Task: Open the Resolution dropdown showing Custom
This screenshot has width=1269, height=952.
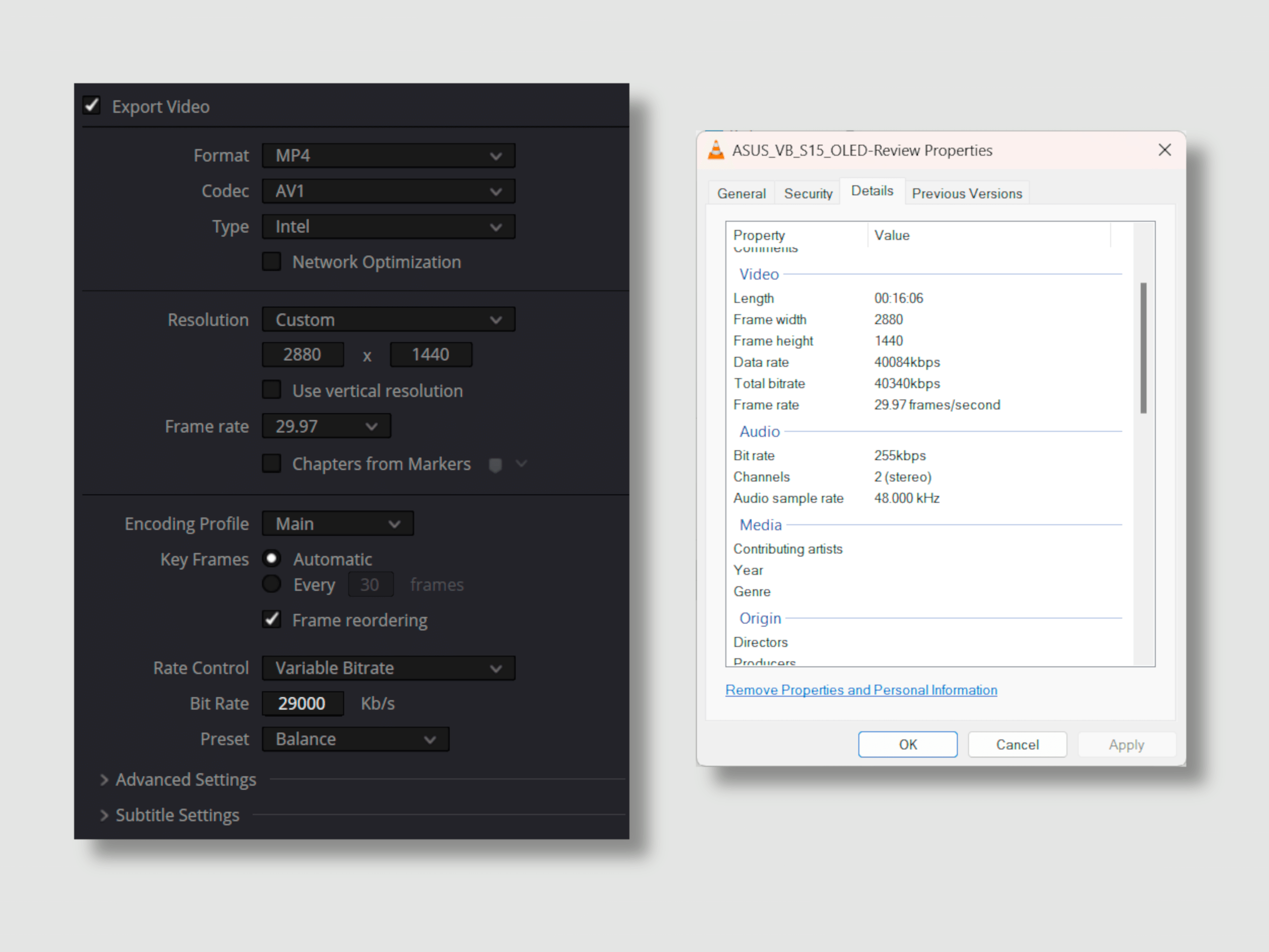Action: coord(388,319)
